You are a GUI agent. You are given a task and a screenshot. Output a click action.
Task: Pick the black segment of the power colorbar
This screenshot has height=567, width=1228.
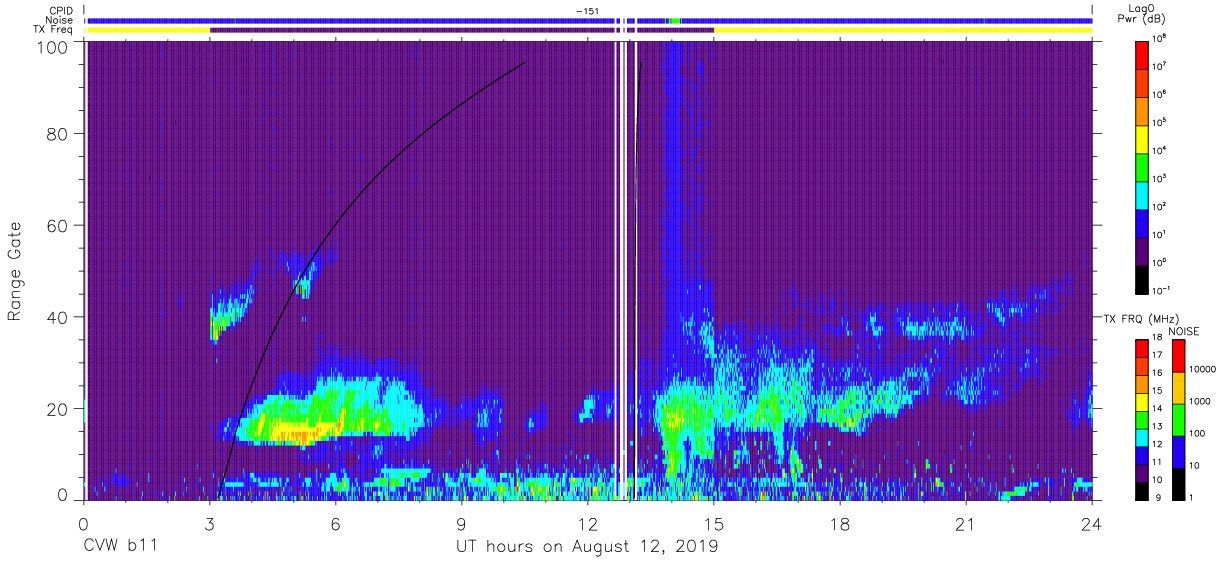1142,279
